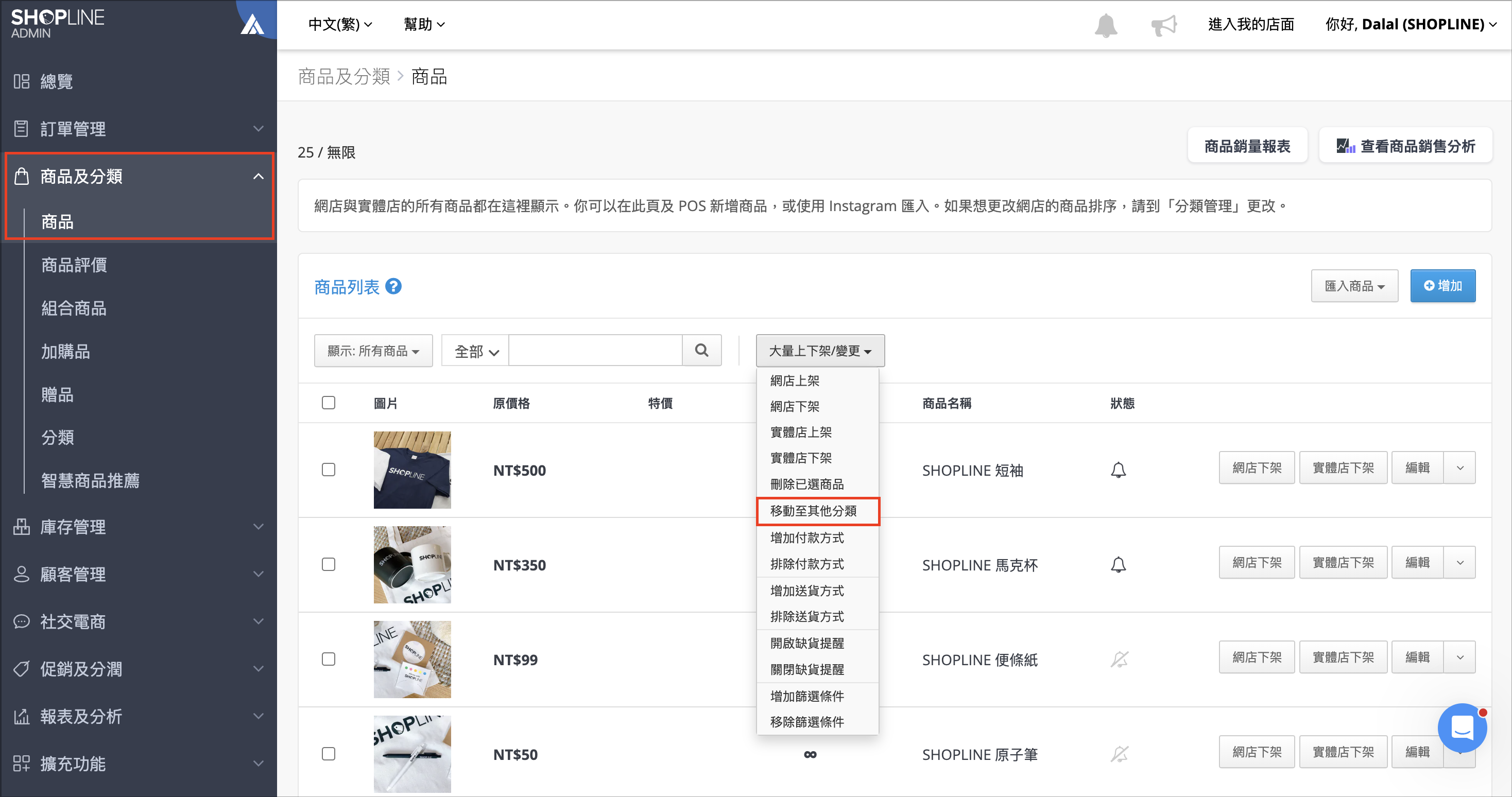Open the 智慧商品推薦 sidebar item

coord(91,481)
